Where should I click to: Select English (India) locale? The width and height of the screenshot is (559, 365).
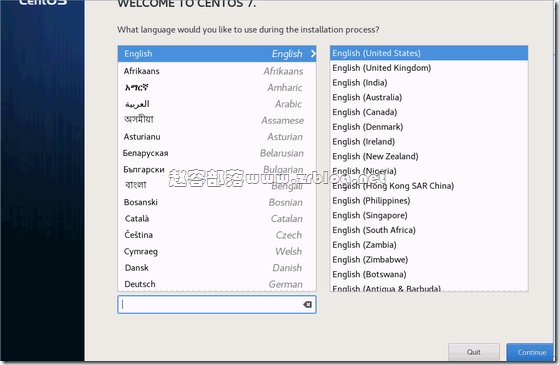(x=429, y=83)
